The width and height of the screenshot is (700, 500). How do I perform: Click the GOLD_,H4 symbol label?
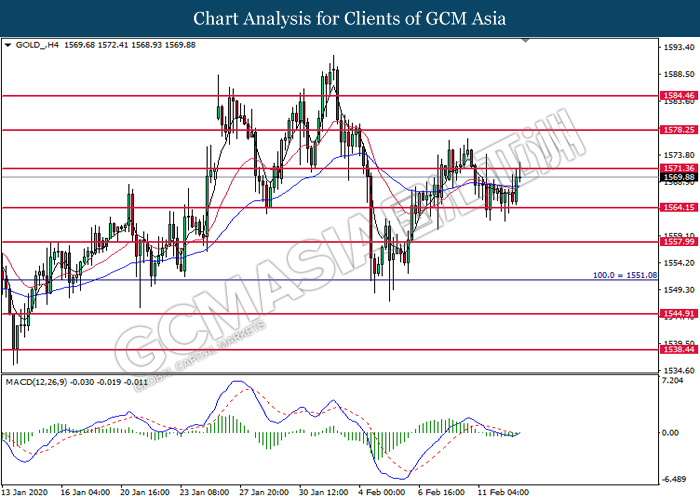click(x=37, y=45)
